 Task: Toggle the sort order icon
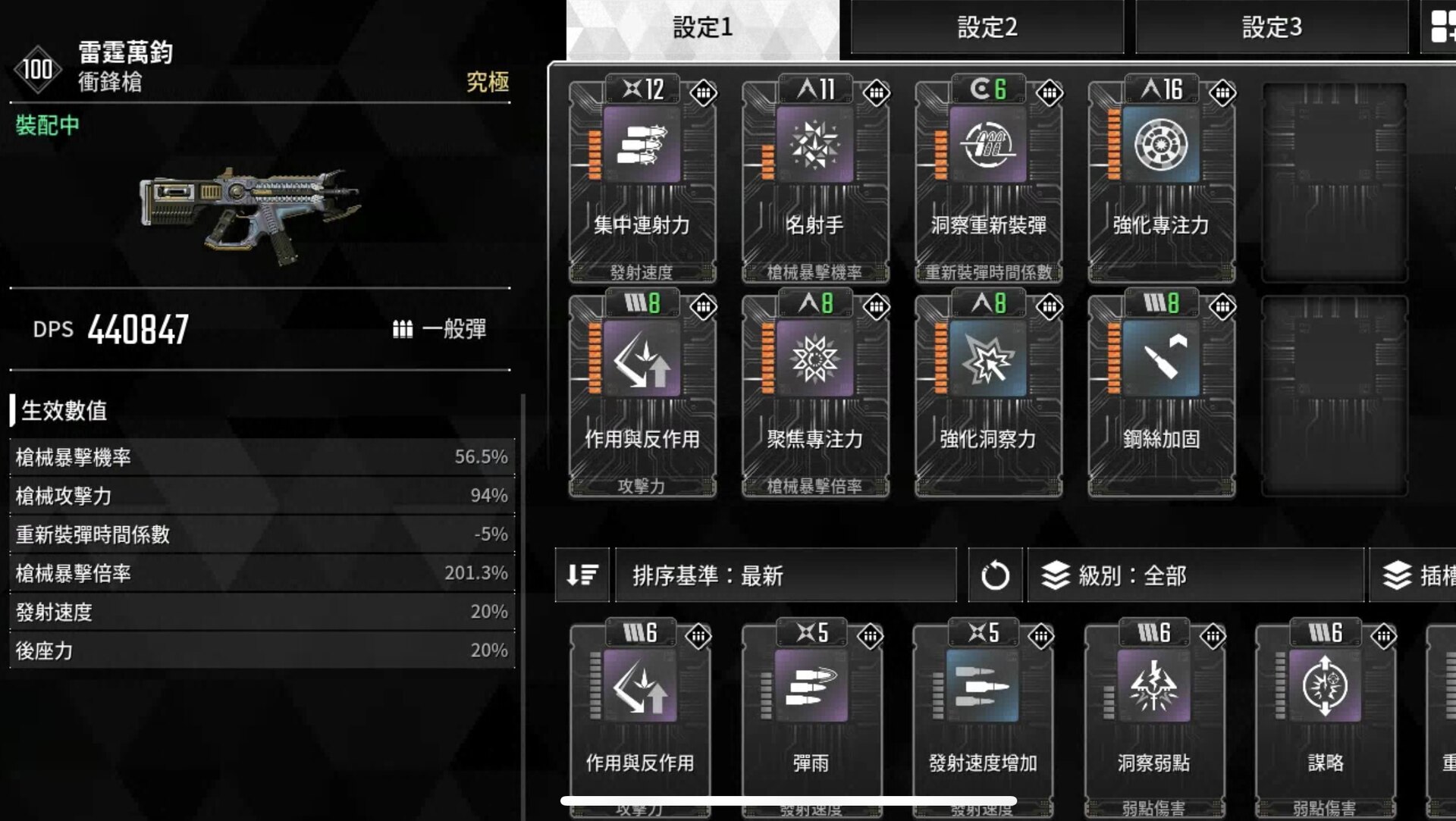pyautogui.click(x=582, y=575)
